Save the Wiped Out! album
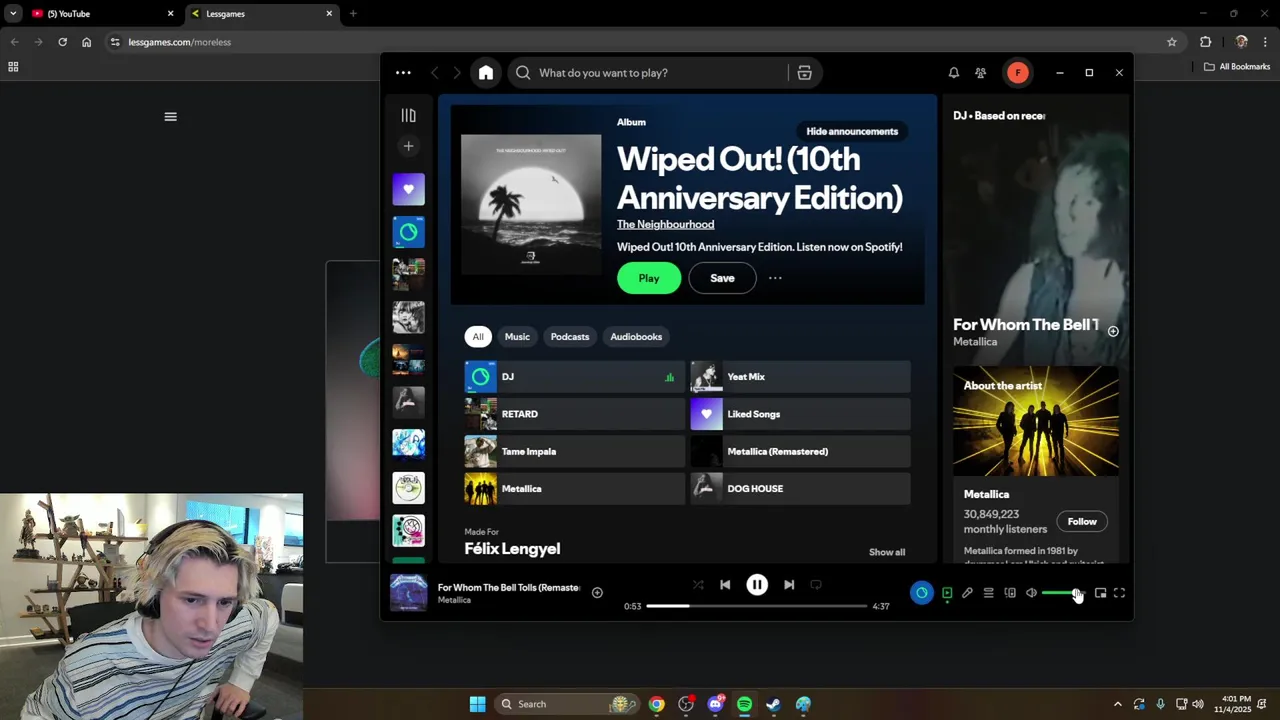Screen dimensions: 1280x720 tap(722, 278)
